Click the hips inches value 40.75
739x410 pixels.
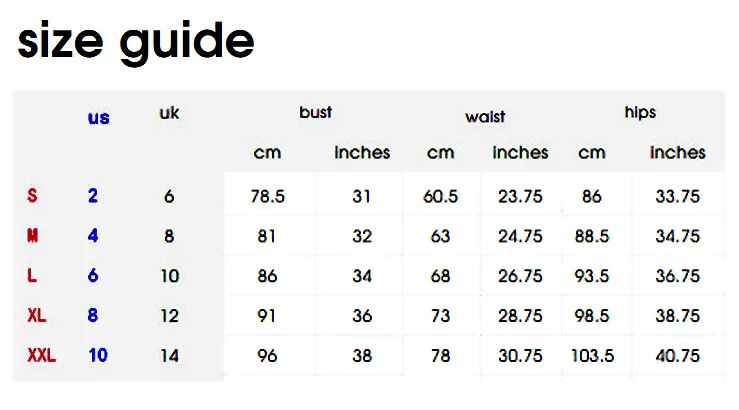(677, 355)
